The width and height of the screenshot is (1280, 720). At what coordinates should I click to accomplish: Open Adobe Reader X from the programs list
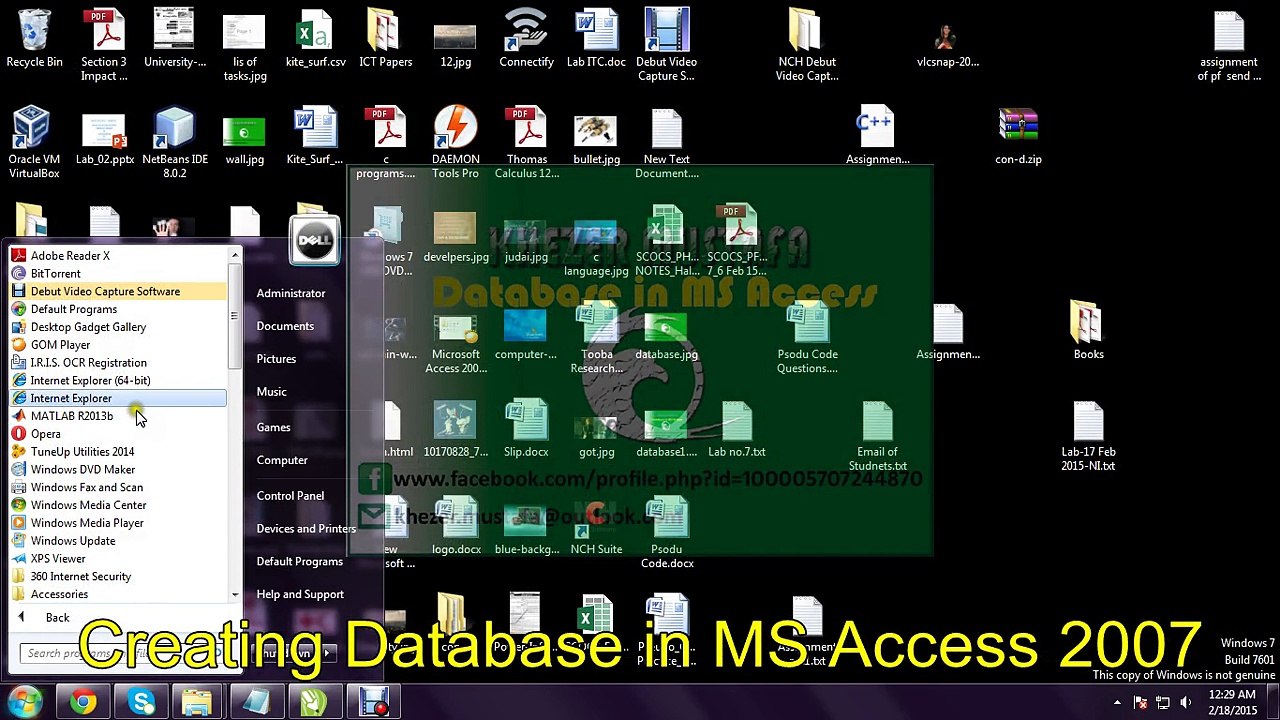coord(118,256)
